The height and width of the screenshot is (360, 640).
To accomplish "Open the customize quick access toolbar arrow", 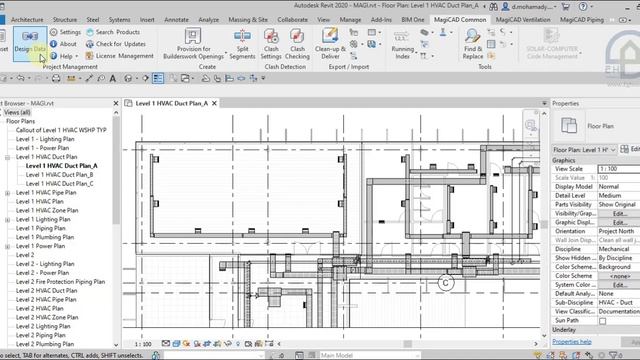I will 263,78.
